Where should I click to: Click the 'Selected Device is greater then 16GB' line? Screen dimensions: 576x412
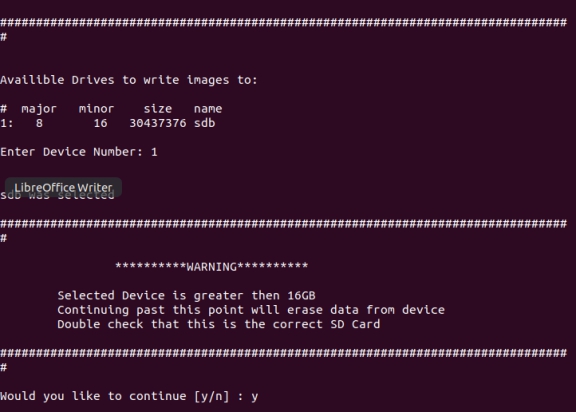(x=186, y=295)
